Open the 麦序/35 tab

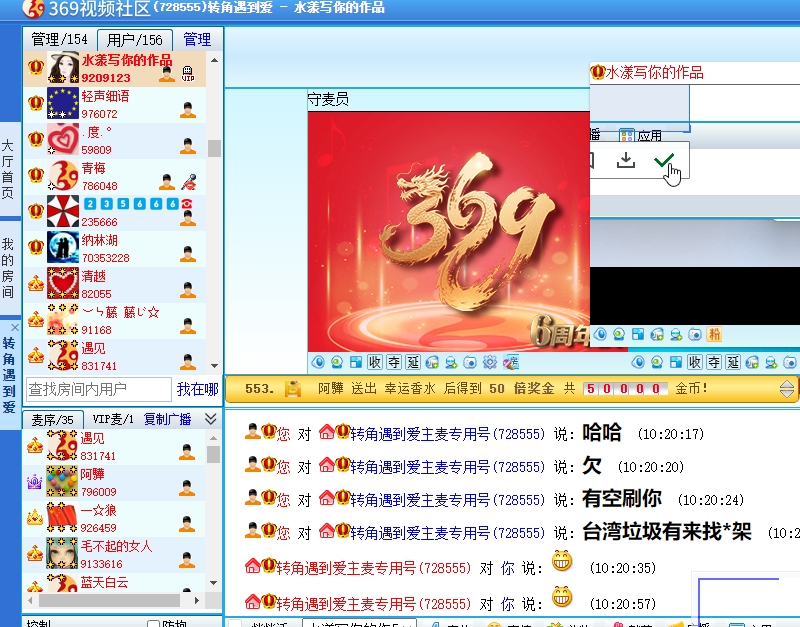click(x=53, y=419)
